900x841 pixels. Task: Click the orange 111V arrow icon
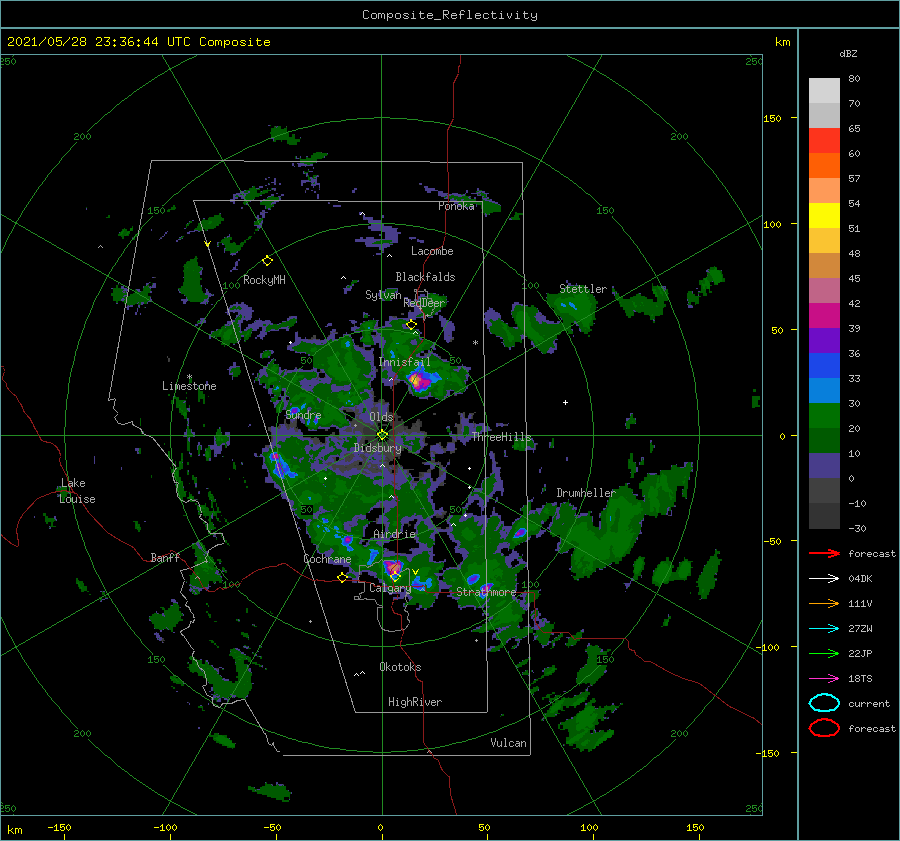824,603
